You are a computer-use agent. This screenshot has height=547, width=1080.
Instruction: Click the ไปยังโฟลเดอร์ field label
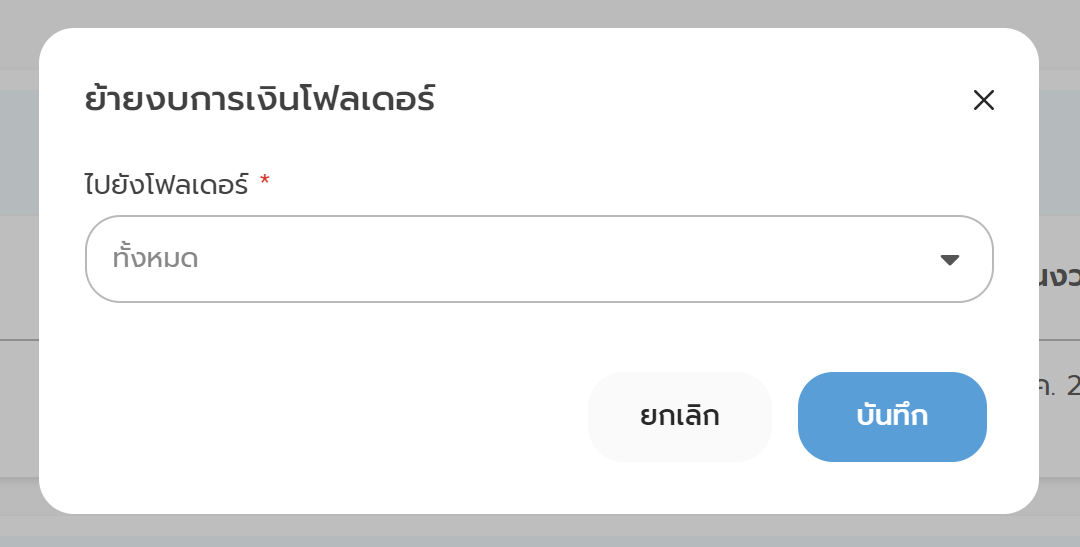click(167, 184)
